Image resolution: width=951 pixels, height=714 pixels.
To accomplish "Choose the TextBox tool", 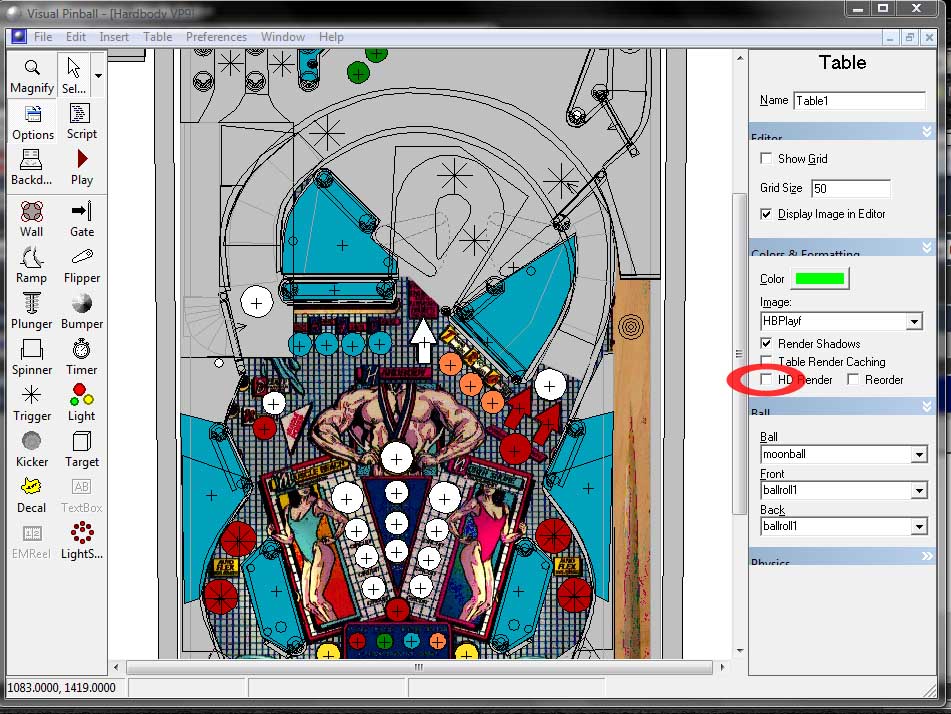I will point(81,496).
